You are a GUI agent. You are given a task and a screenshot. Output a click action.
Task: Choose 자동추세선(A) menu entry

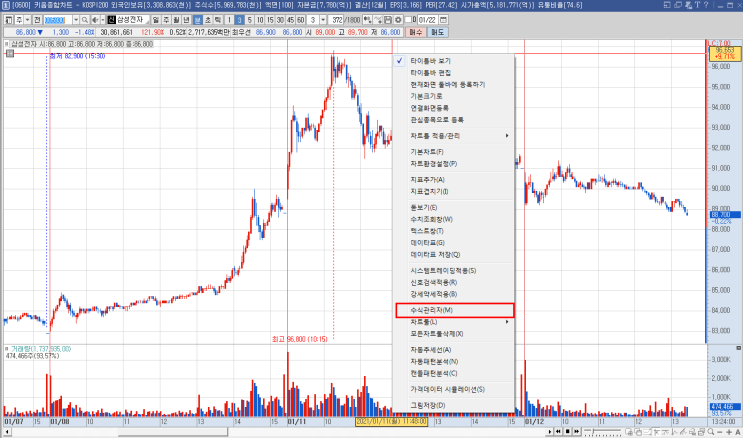click(x=454, y=350)
